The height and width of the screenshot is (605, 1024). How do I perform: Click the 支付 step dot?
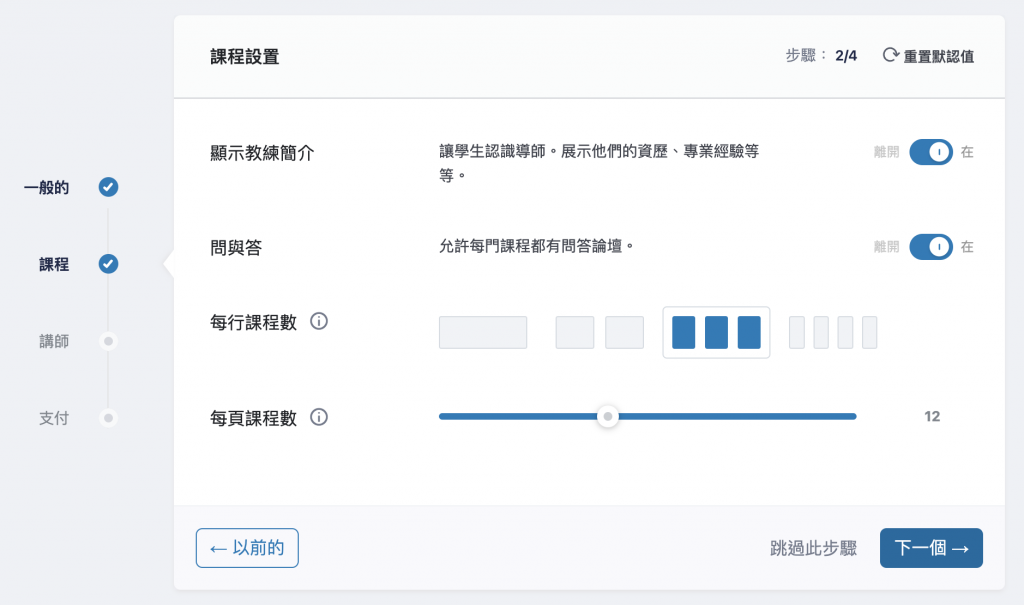[108, 418]
